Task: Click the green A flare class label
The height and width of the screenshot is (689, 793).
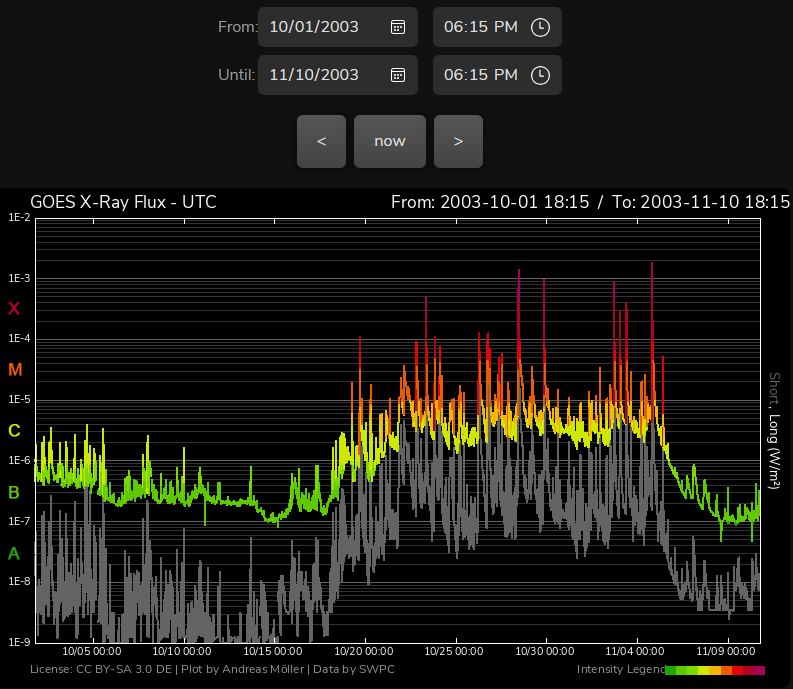Action: click(14, 553)
